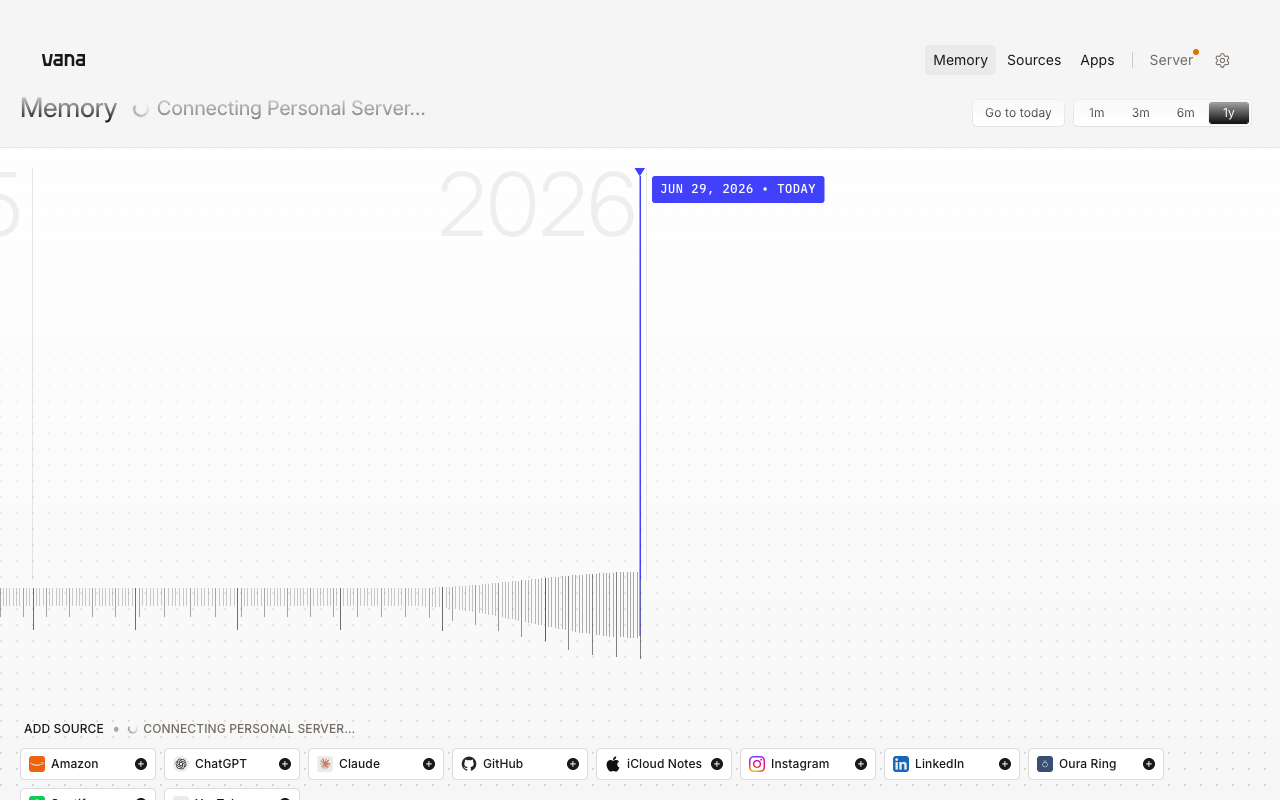Click header Connecting Personal Server status text
The height and width of the screenshot is (800, 1280).
pyautogui.click(x=291, y=108)
